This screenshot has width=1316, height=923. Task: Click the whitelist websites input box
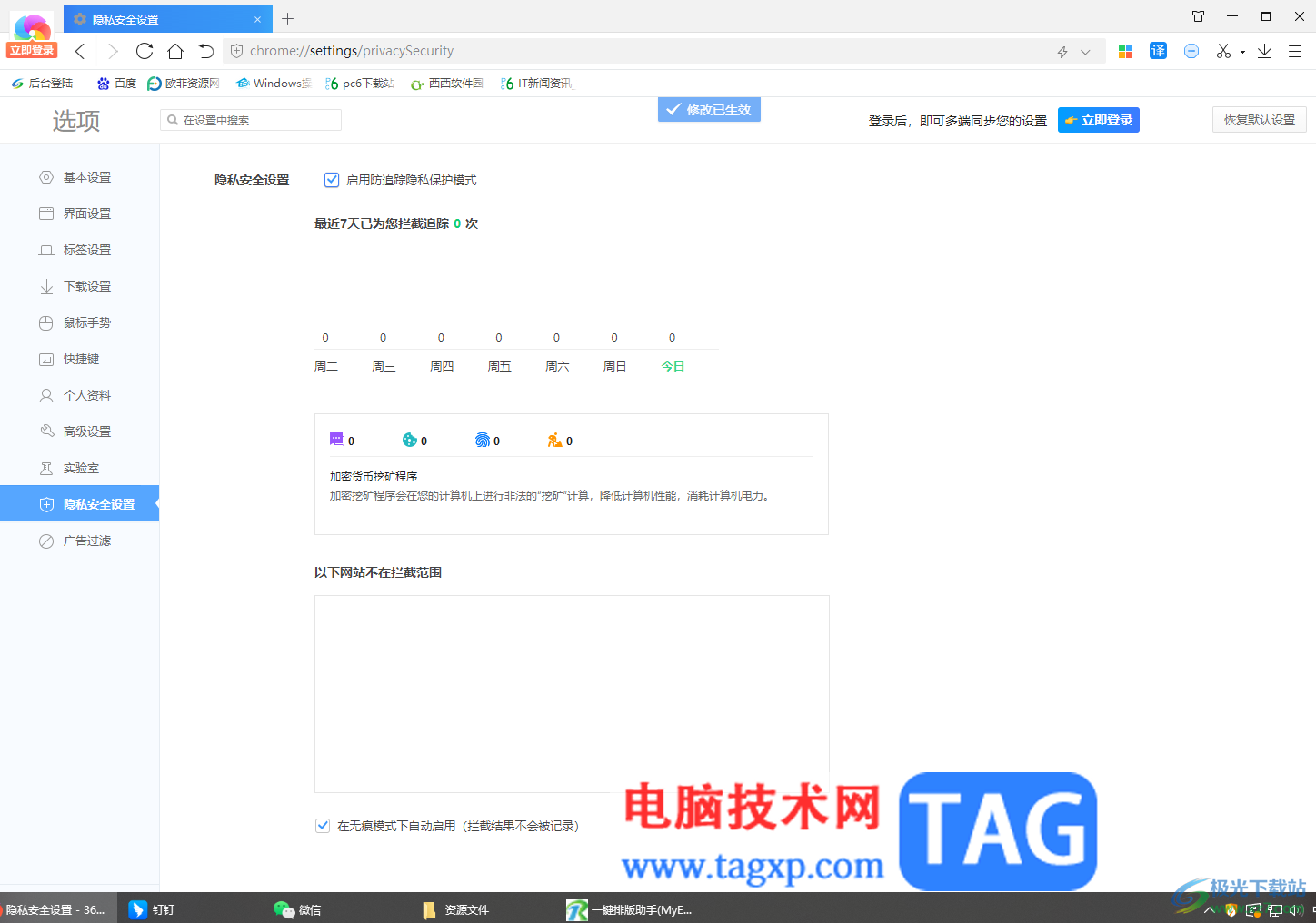pos(571,694)
